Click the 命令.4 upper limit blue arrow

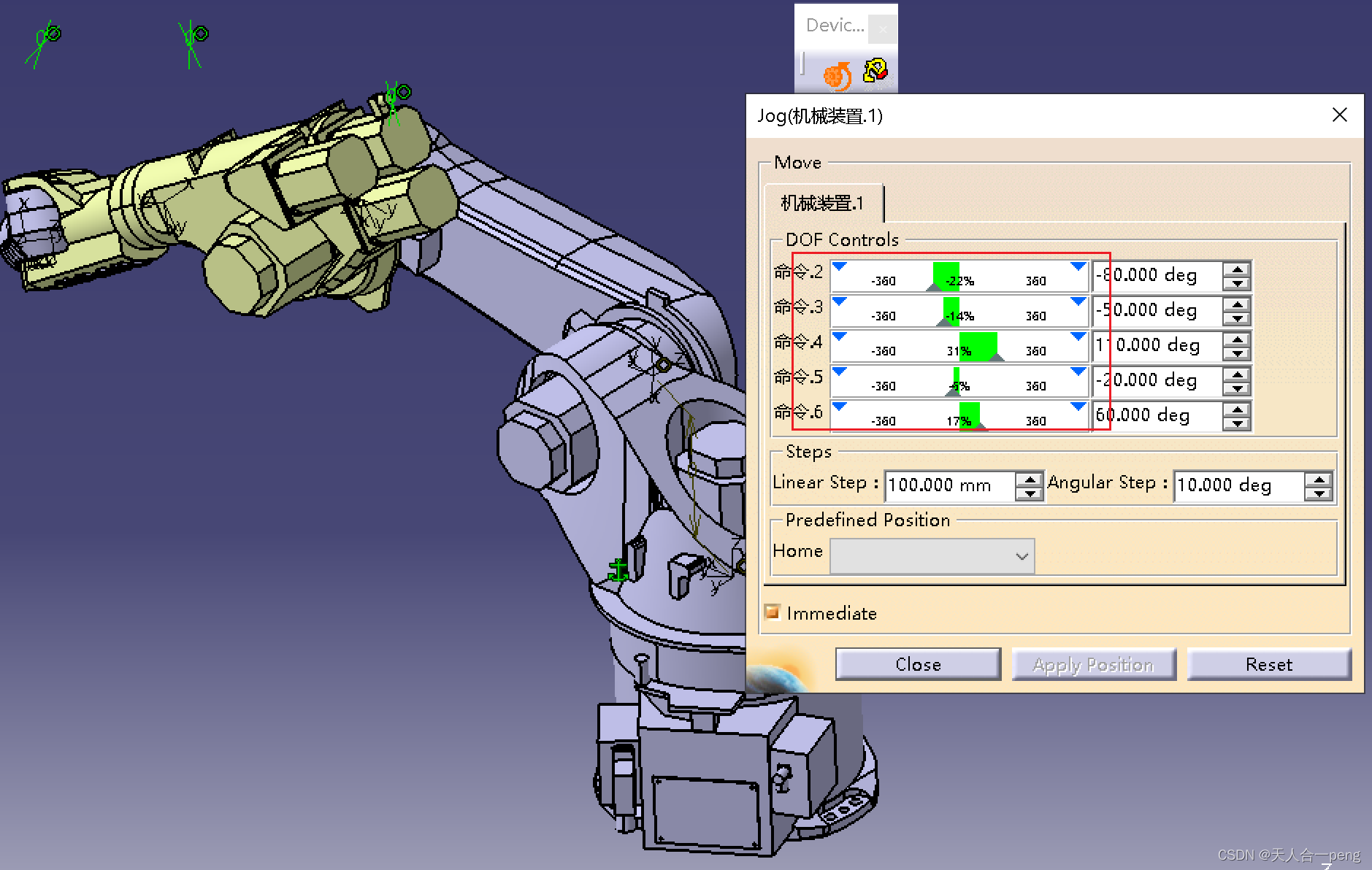(1078, 336)
